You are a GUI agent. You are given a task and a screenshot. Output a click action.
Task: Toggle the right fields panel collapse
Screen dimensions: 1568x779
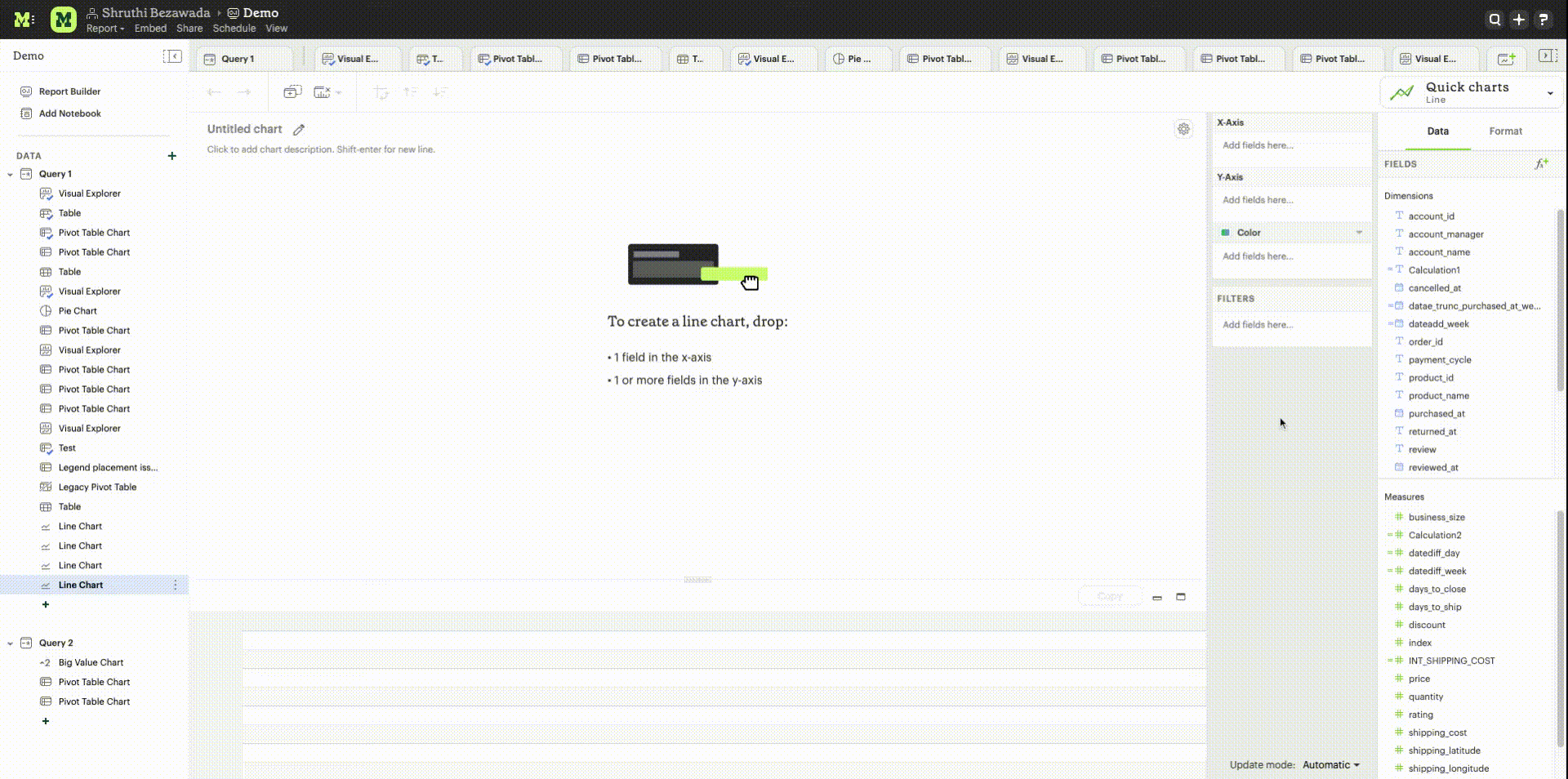[1546, 56]
